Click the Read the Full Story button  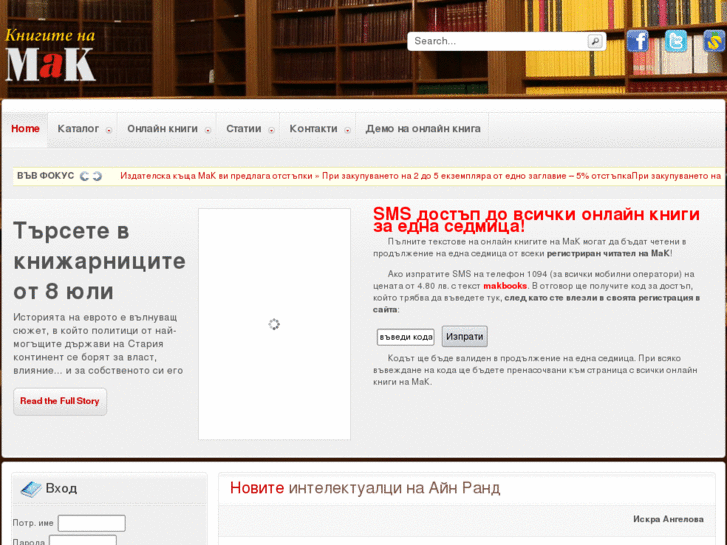point(60,401)
